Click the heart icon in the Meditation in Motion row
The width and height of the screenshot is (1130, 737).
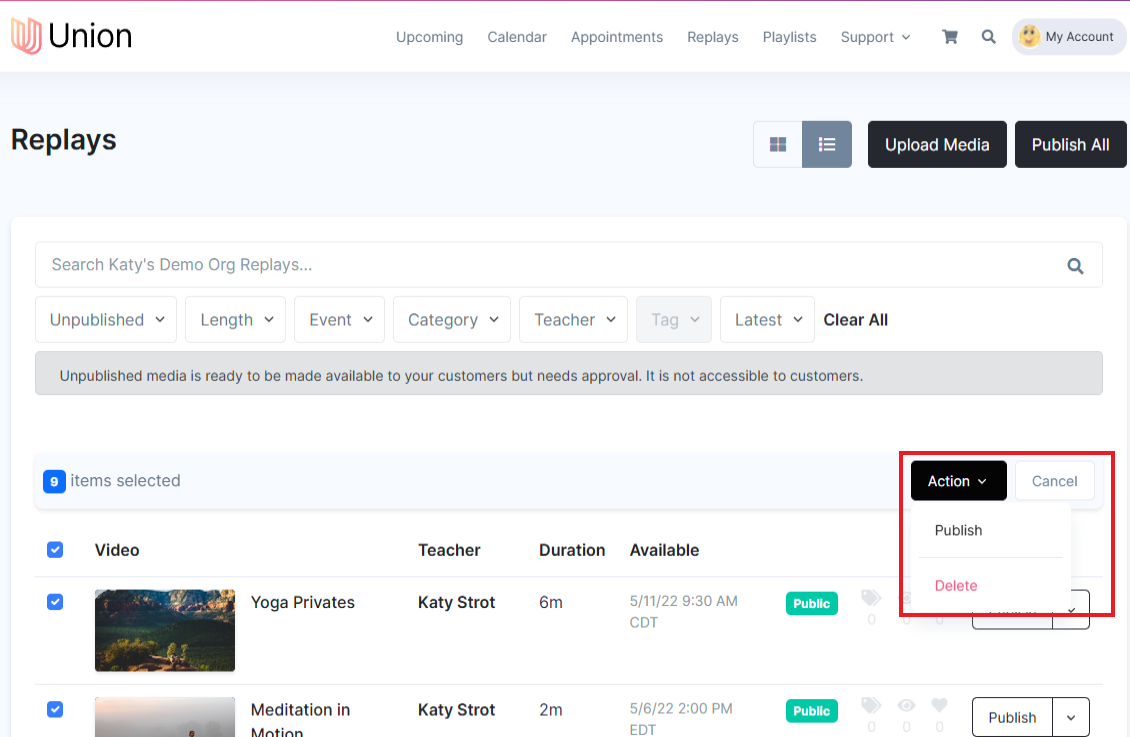(x=939, y=705)
